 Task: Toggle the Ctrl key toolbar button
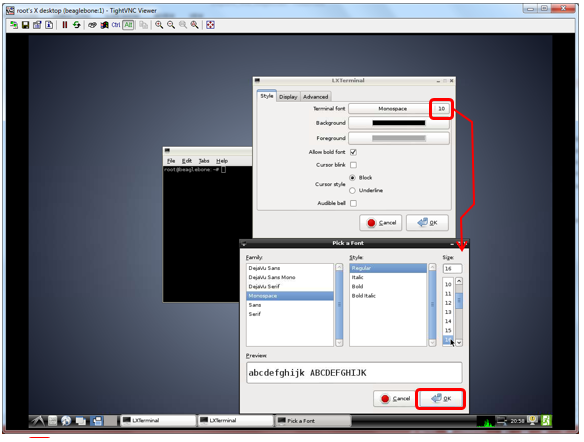tap(116, 25)
